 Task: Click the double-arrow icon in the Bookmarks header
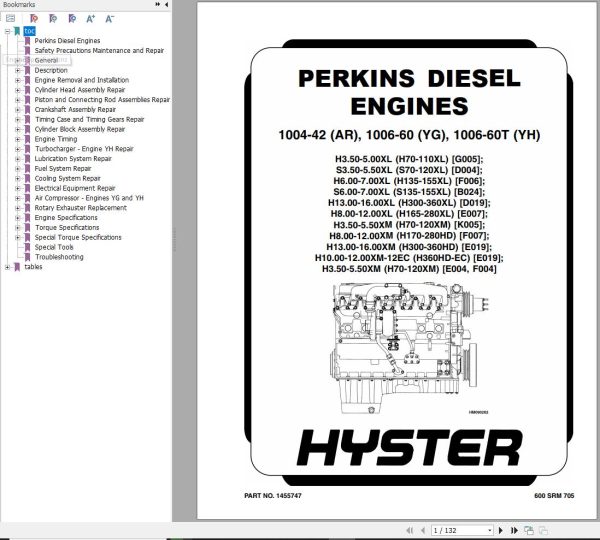(x=158, y=4)
